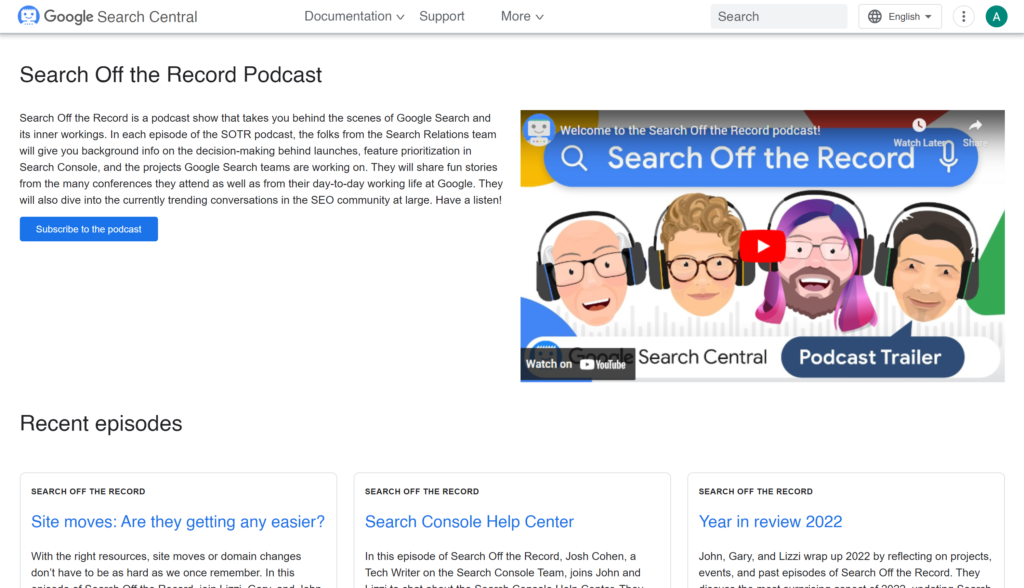Open the Support menu item

[x=441, y=16]
